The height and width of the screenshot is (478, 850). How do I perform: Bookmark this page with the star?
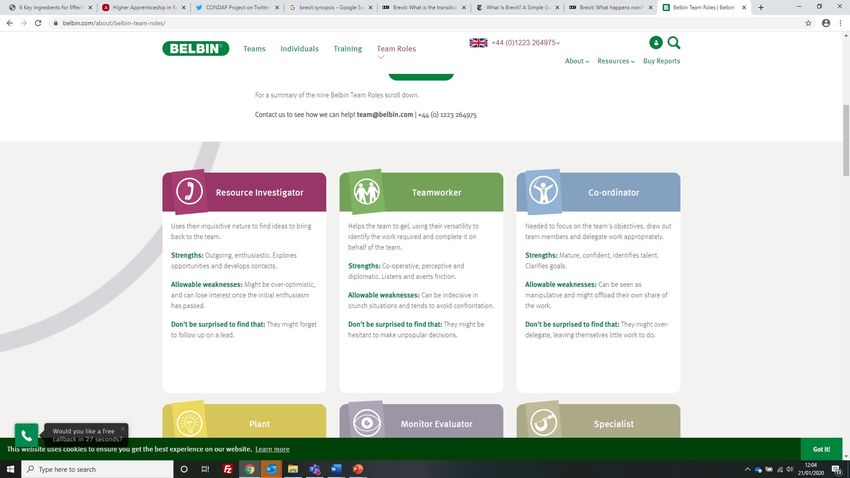pos(808,23)
